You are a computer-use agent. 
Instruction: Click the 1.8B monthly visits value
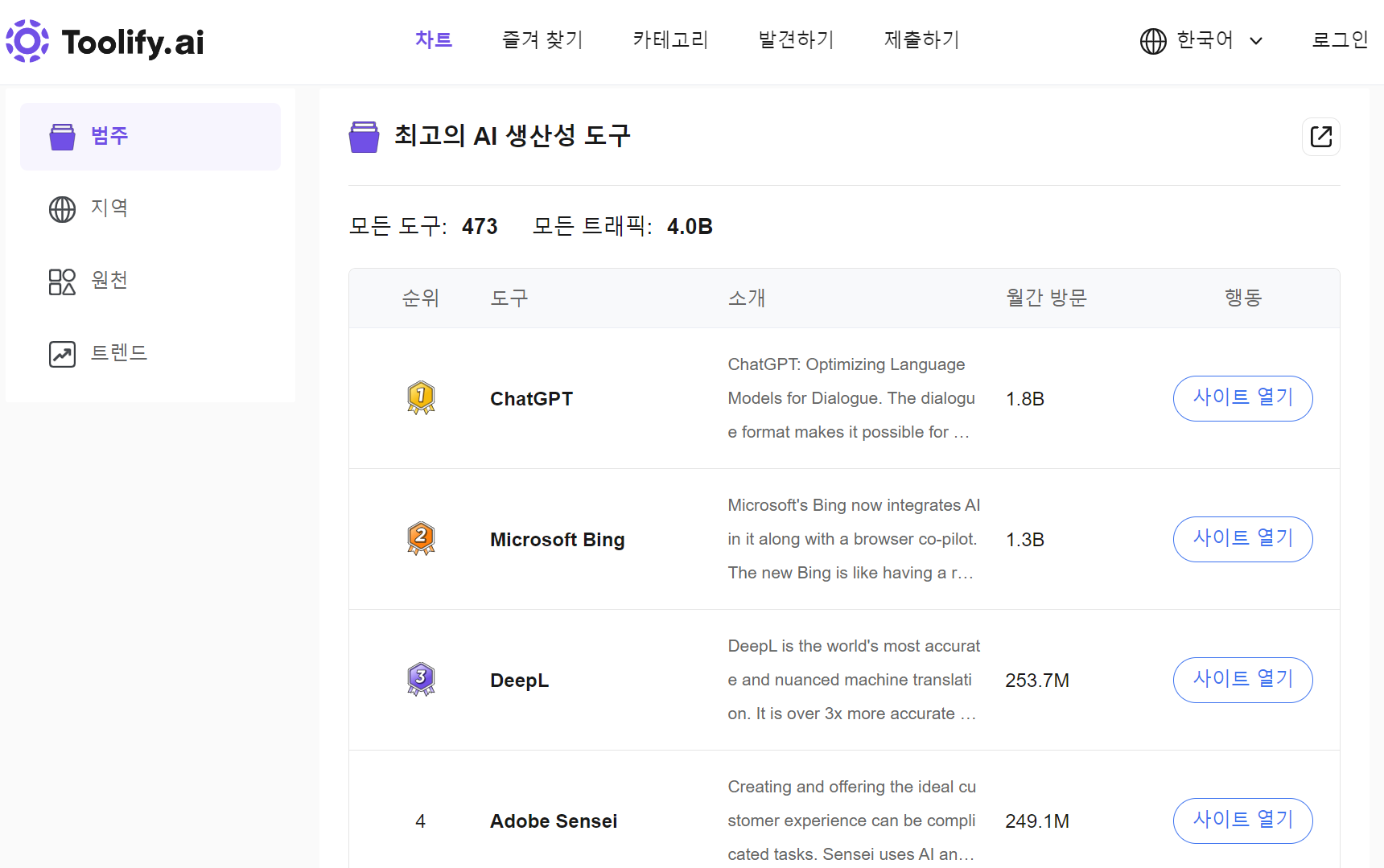tap(1025, 399)
